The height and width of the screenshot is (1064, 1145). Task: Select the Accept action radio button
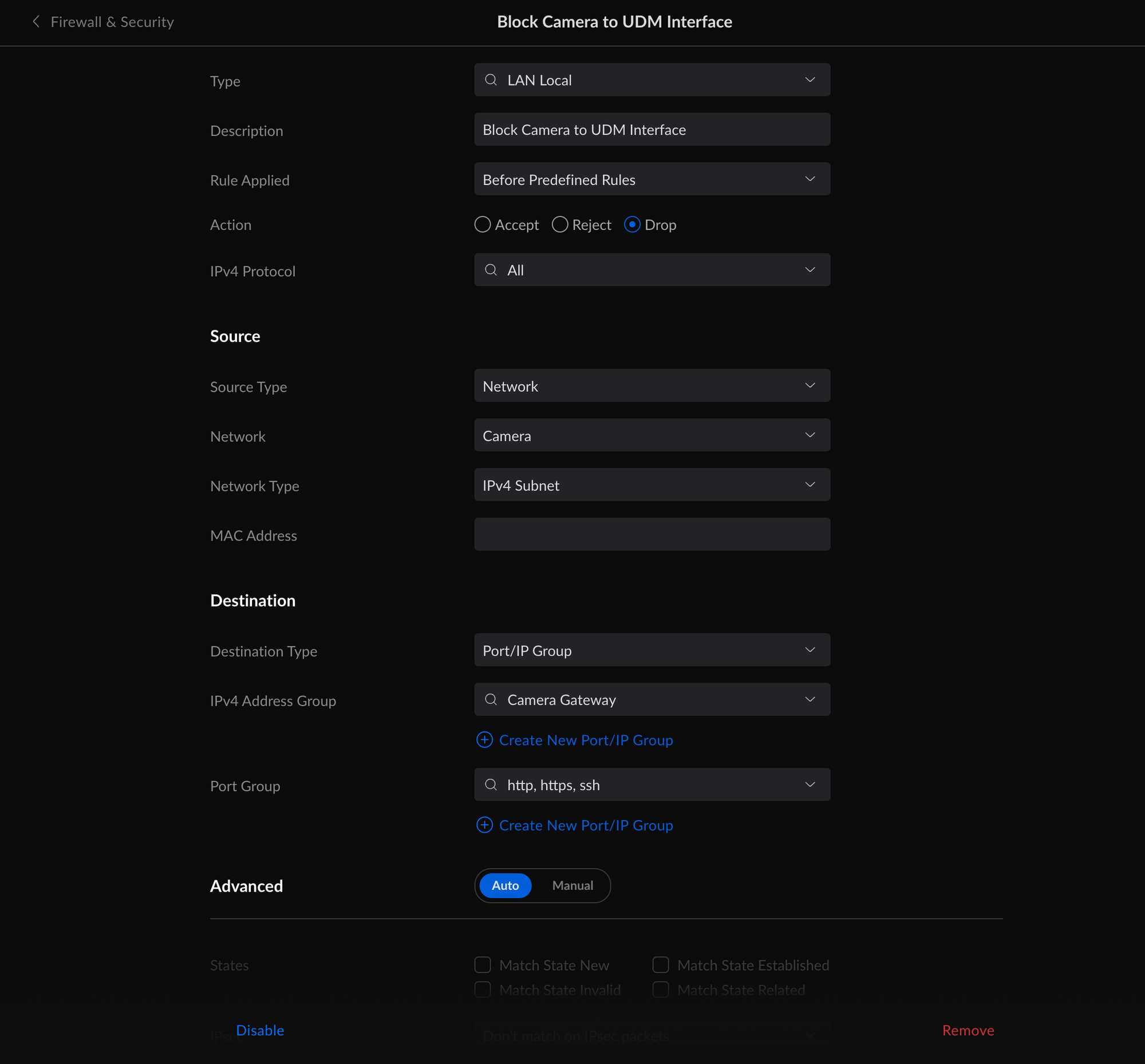click(483, 224)
